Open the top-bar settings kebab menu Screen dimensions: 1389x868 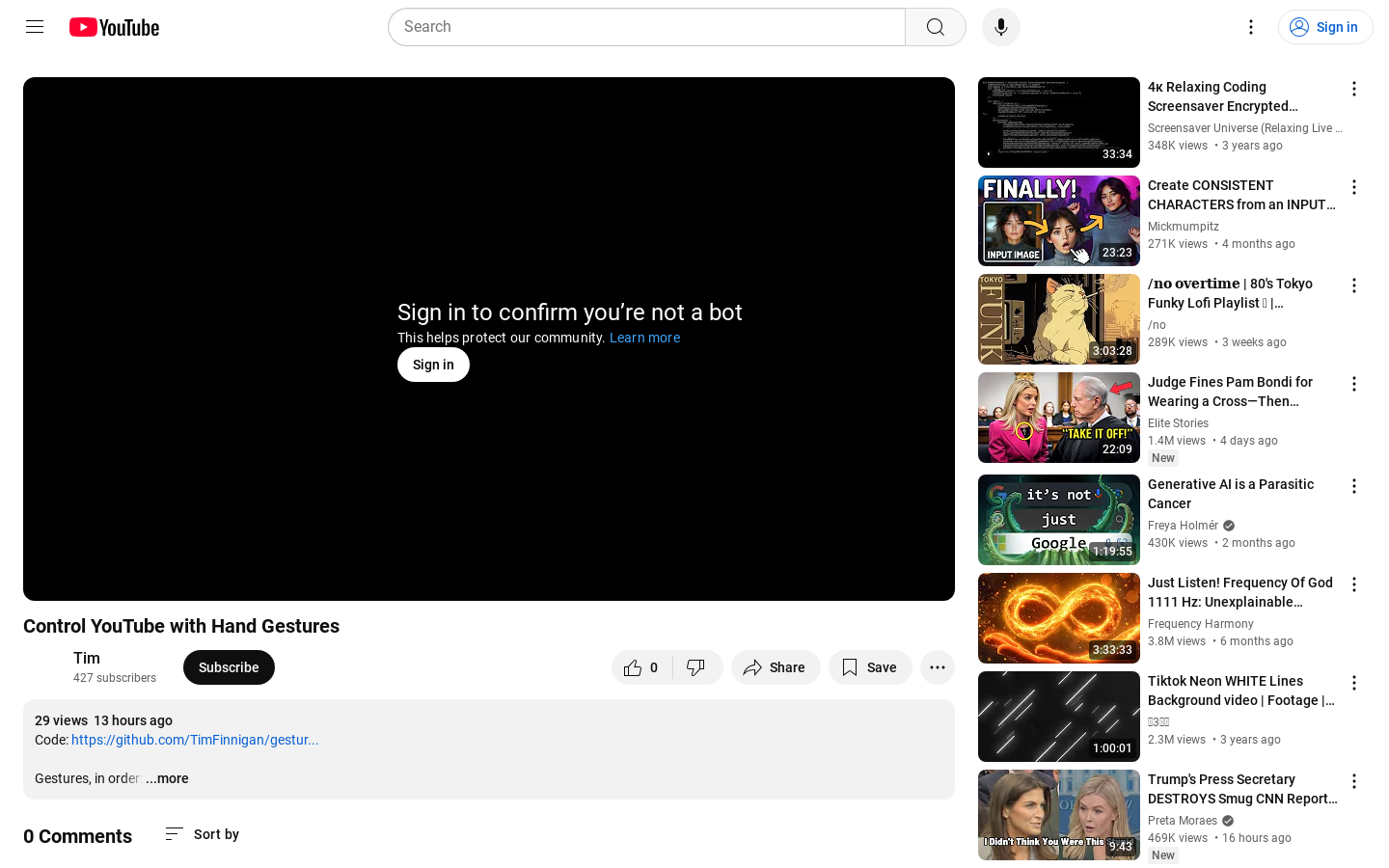1250,27
